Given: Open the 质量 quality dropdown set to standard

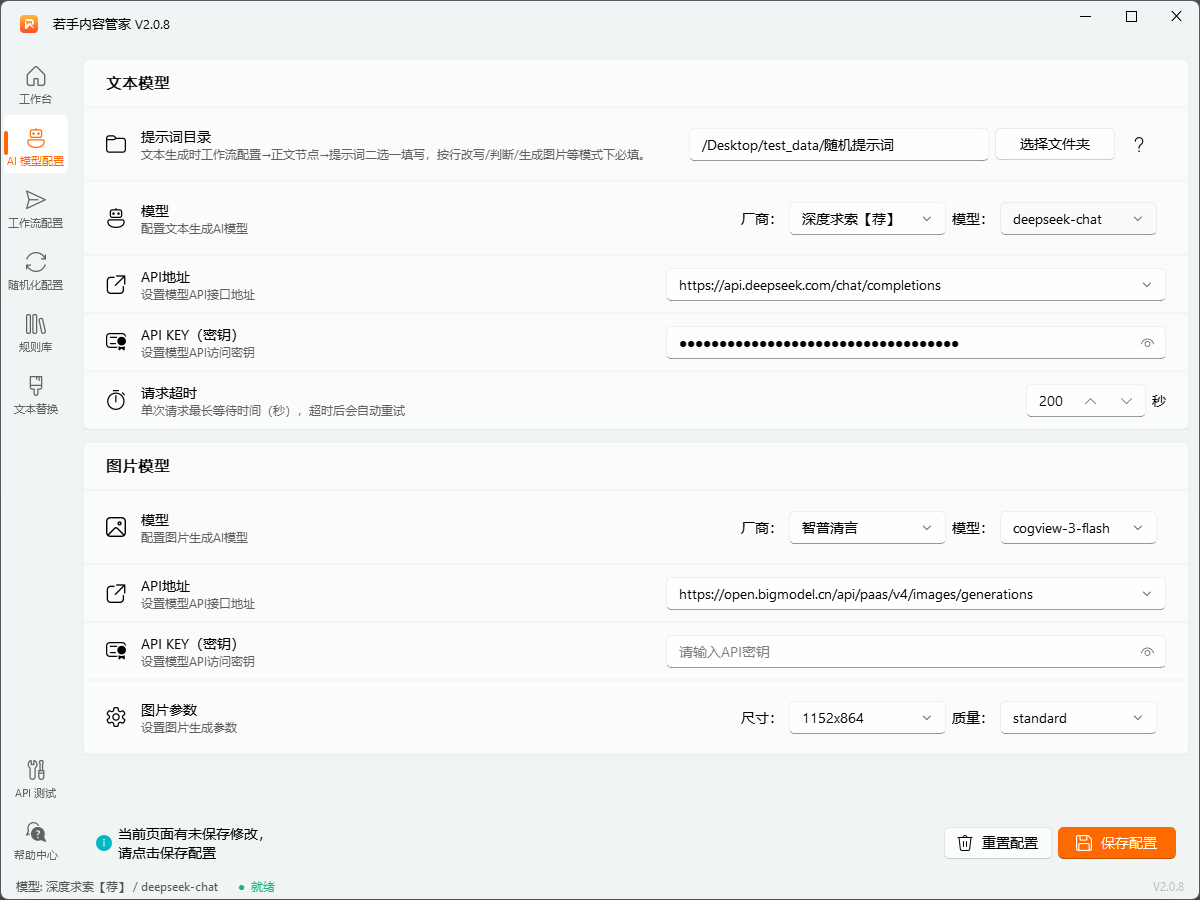Looking at the screenshot, I should pos(1078,717).
